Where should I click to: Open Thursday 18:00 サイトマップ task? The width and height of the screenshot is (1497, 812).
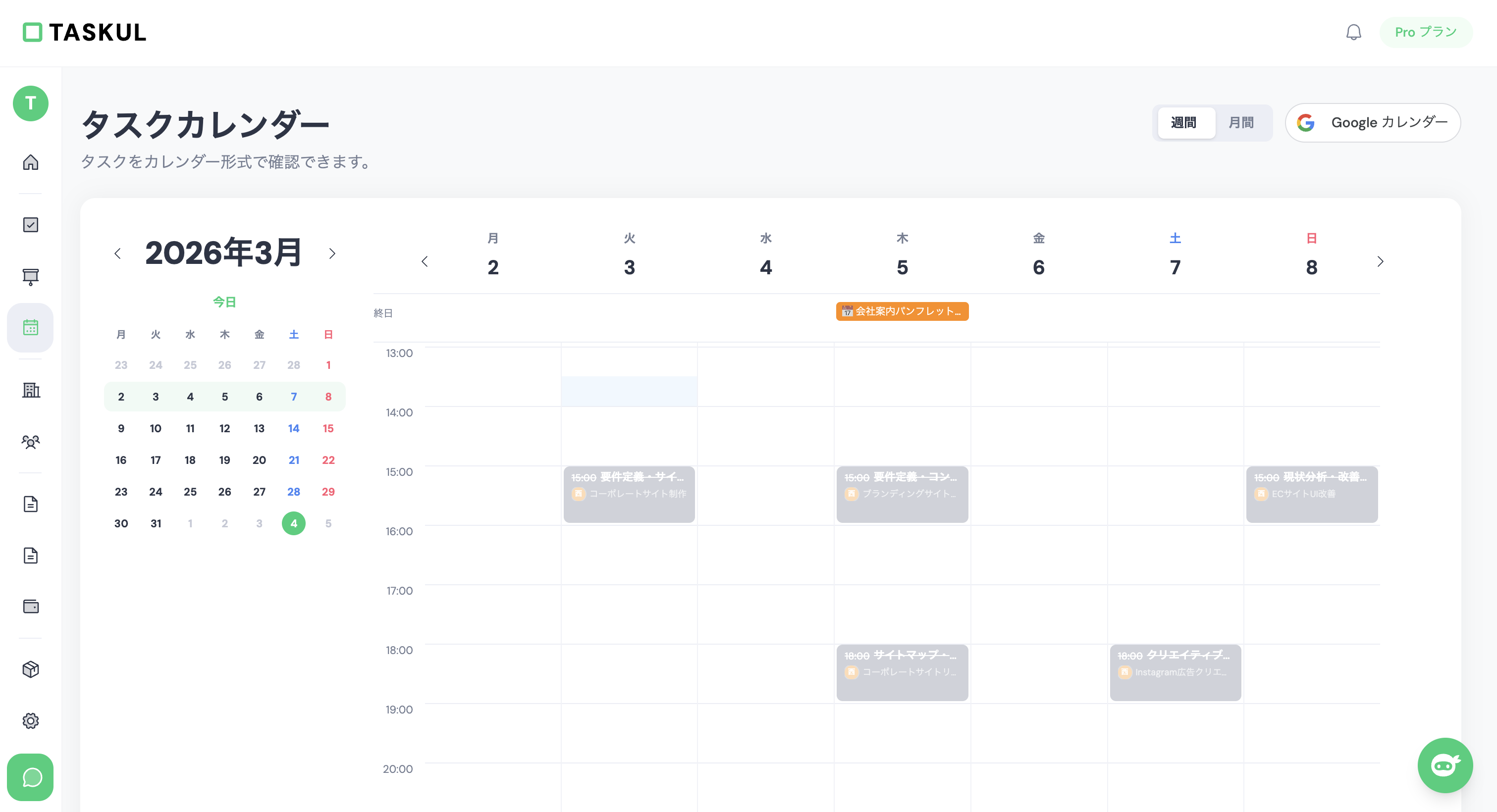[x=902, y=672]
